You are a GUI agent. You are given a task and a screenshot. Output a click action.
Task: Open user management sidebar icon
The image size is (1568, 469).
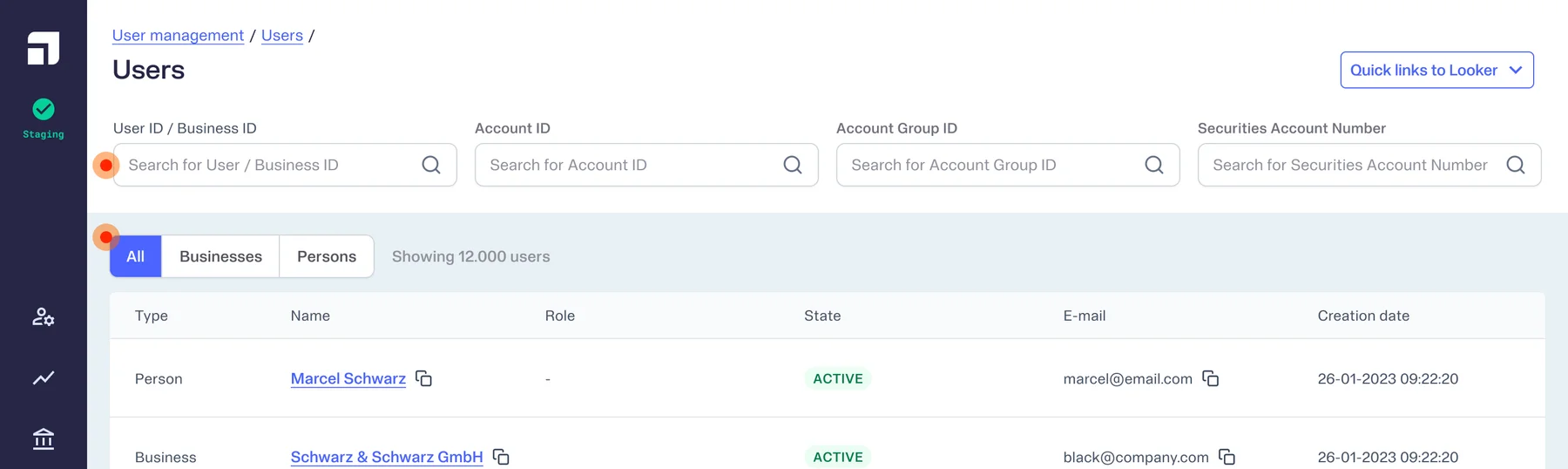pyautogui.click(x=44, y=316)
